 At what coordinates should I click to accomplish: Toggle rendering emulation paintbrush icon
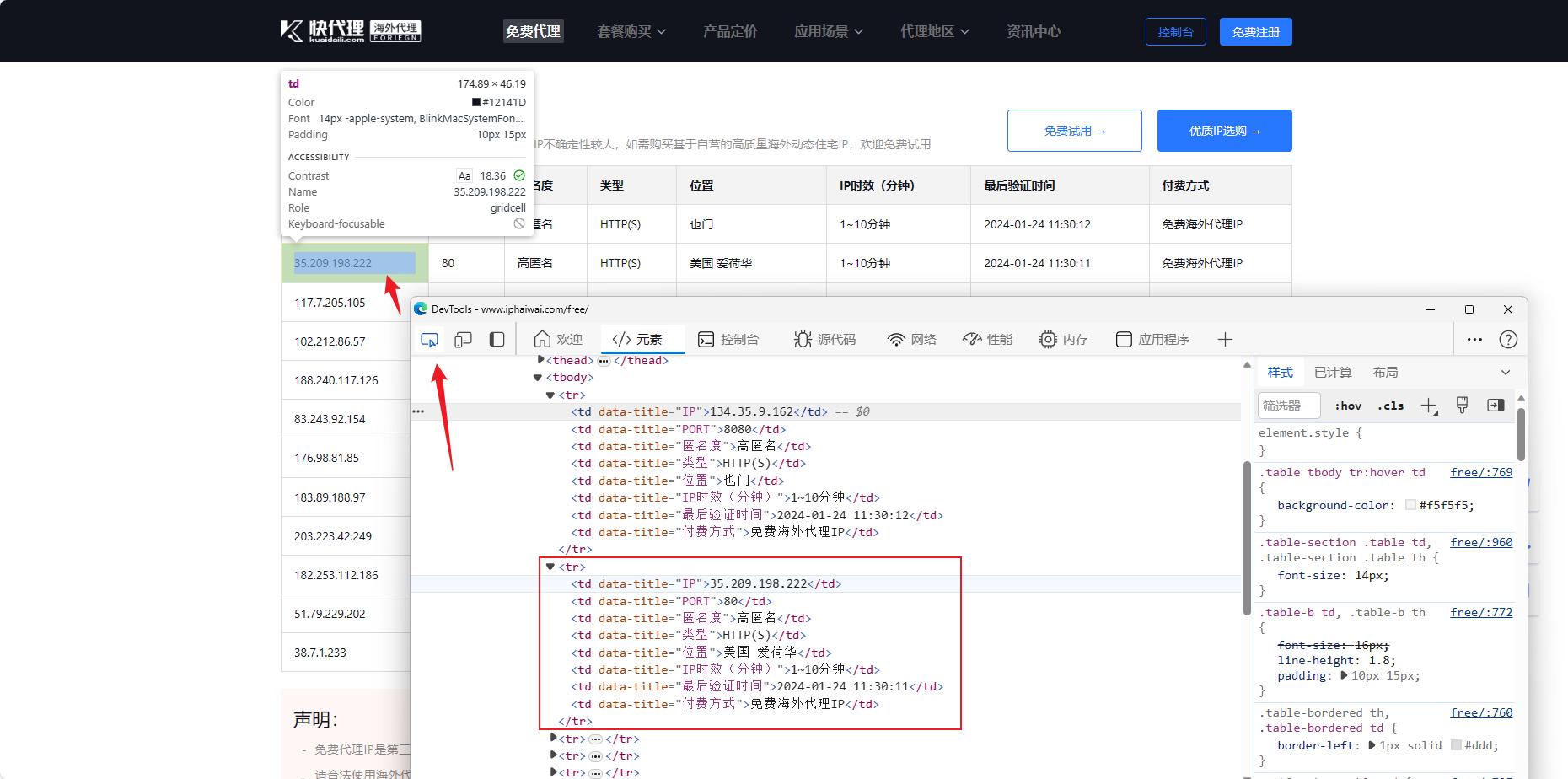tap(1463, 406)
